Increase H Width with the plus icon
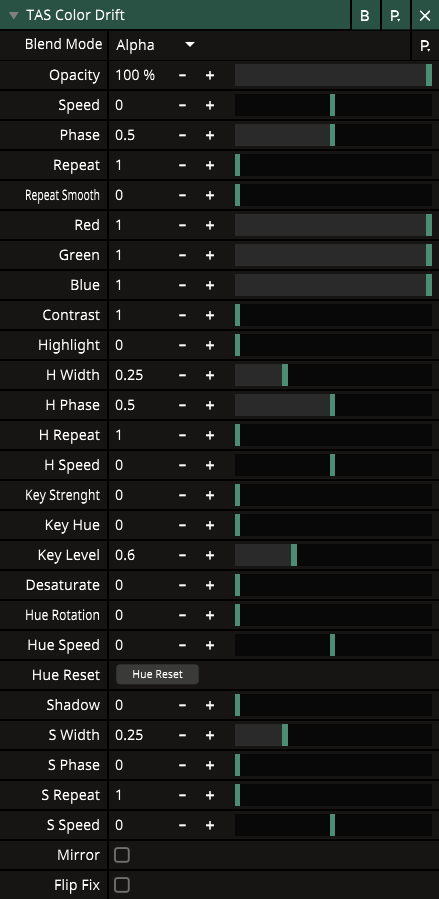 pos(210,376)
